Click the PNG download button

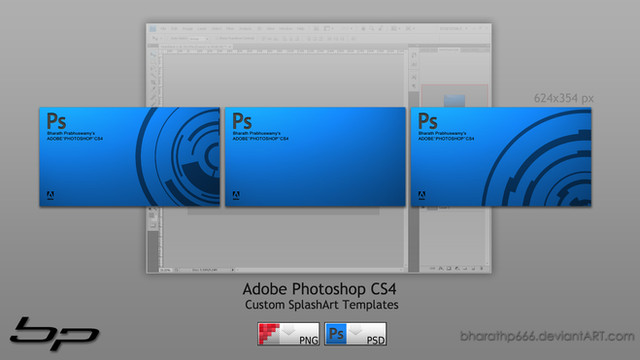coord(288,334)
